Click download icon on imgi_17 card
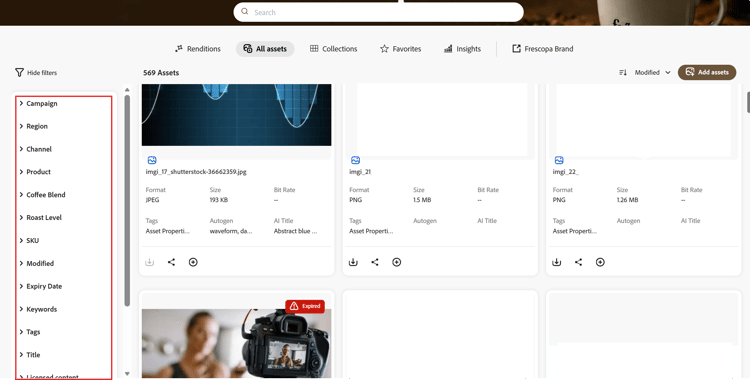Image resolution: width=750 pixels, height=380 pixels. tap(150, 262)
